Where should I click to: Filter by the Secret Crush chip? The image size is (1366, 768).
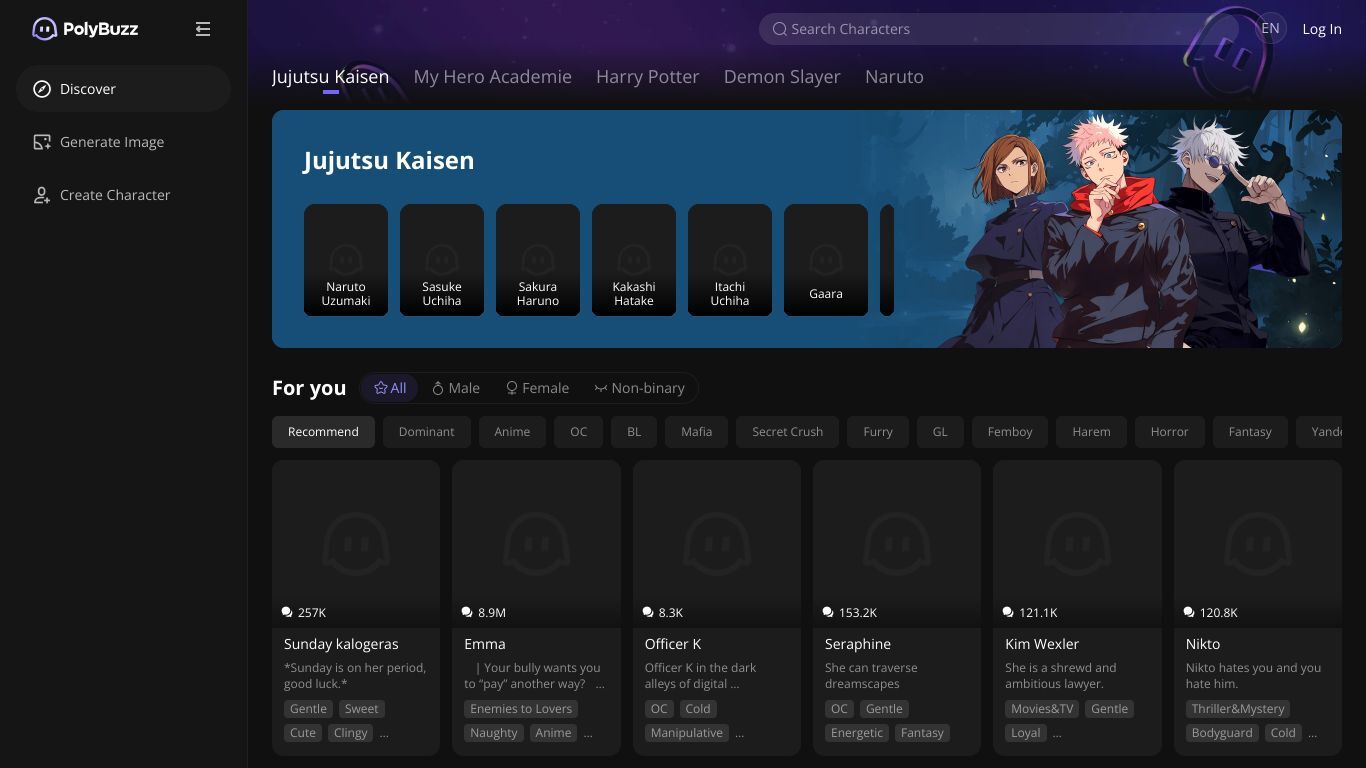coord(788,432)
